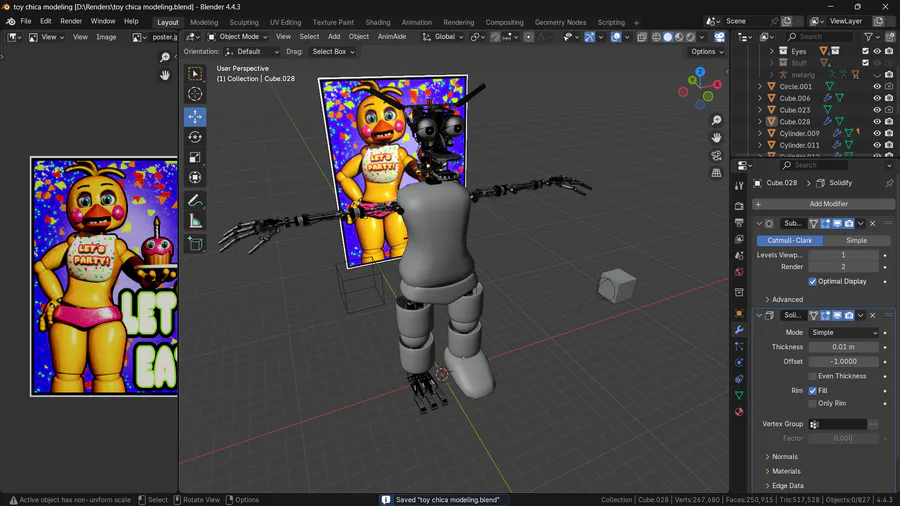The width and height of the screenshot is (900, 506).
Task: Click the viewport pan hand icon
Action: click(716, 138)
